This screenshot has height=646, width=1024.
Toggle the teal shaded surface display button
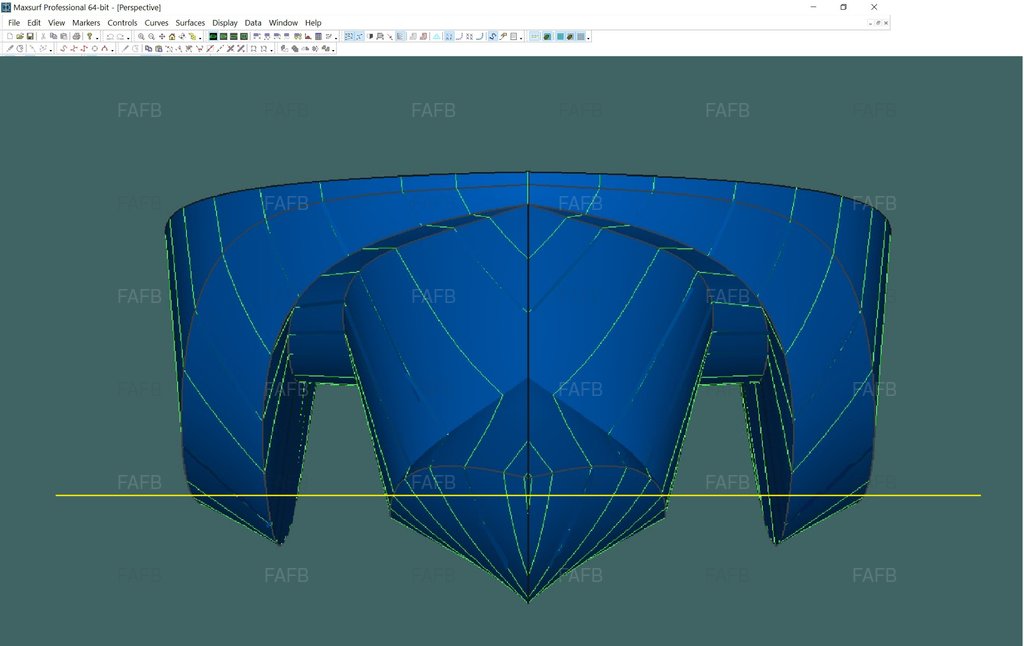pyautogui.click(x=559, y=36)
